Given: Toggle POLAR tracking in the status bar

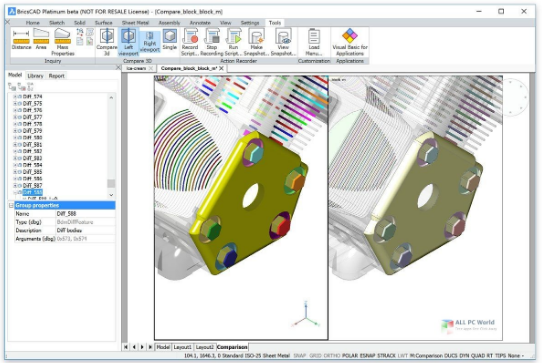Looking at the screenshot, I should [x=350, y=355].
